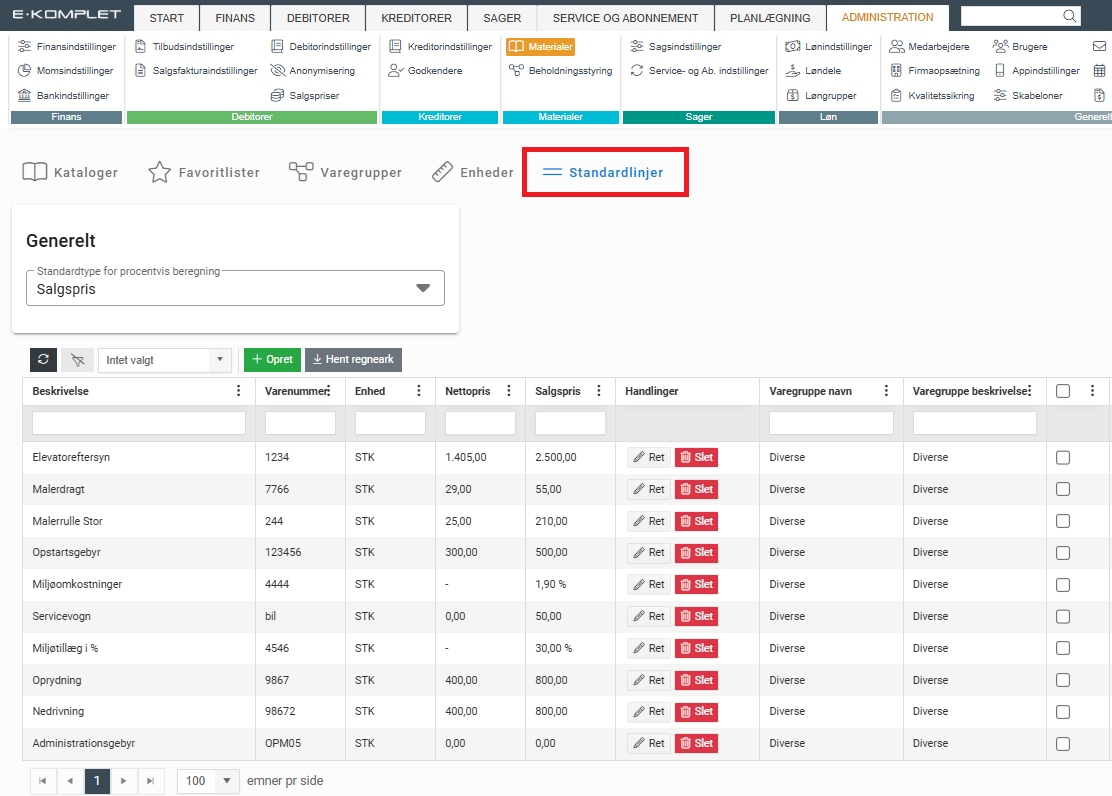Open the Varegrupper tab
This screenshot has height=796, width=1112.
346,172
